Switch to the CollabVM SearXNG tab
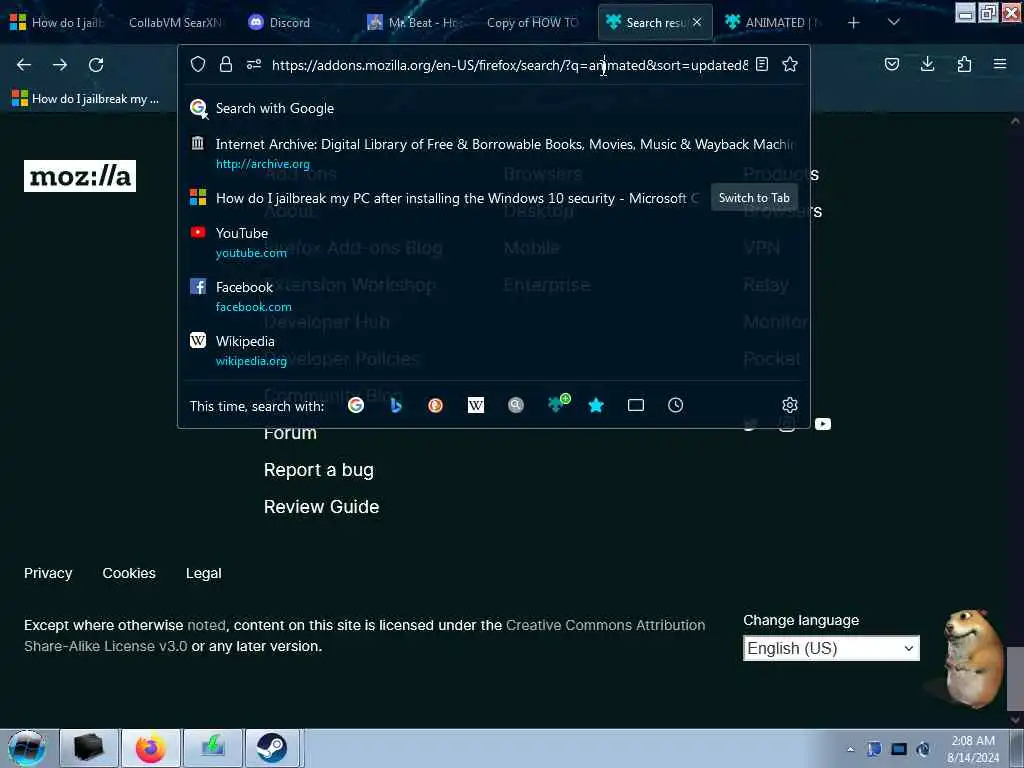Viewport: 1024px width, 768px height. click(175, 22)
